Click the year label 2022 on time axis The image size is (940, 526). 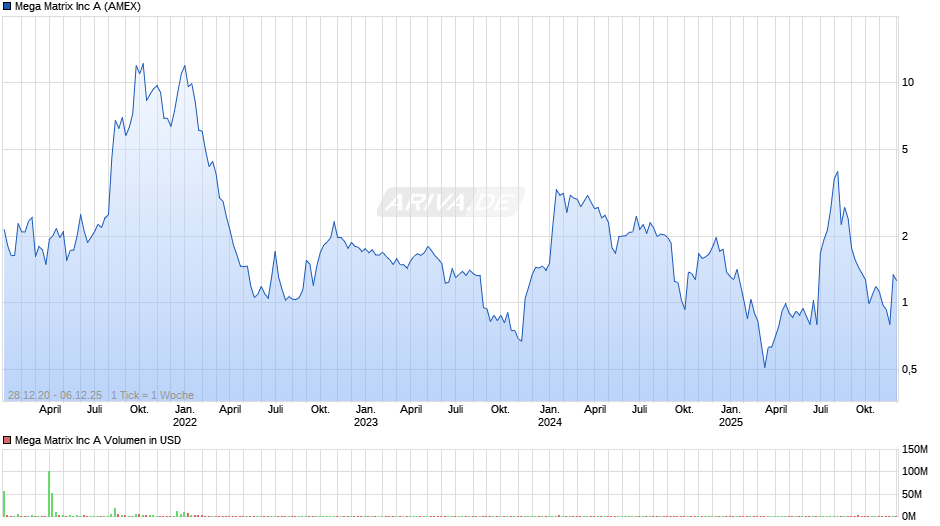[185, 422]
